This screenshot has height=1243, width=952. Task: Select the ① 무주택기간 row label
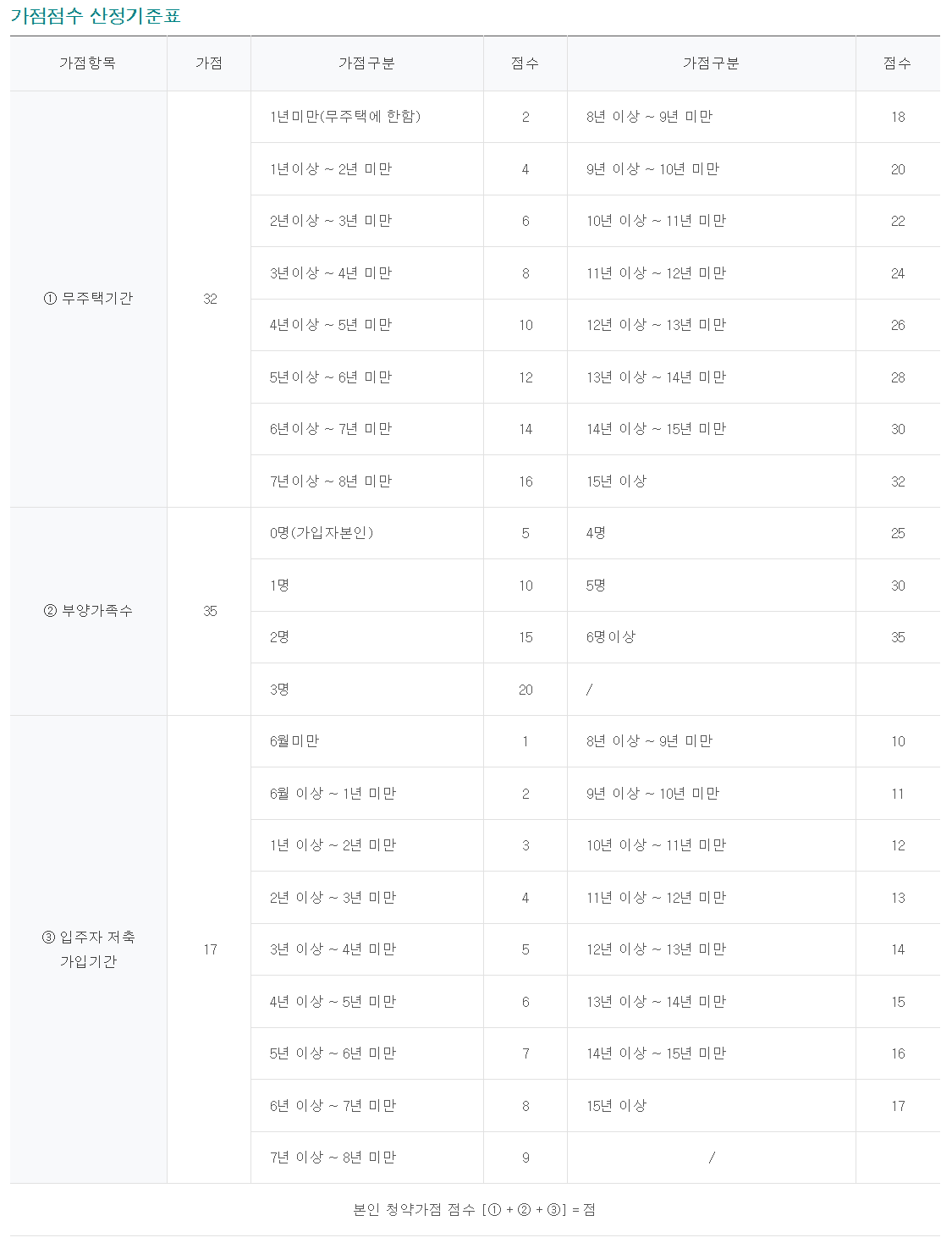[89, 299]
